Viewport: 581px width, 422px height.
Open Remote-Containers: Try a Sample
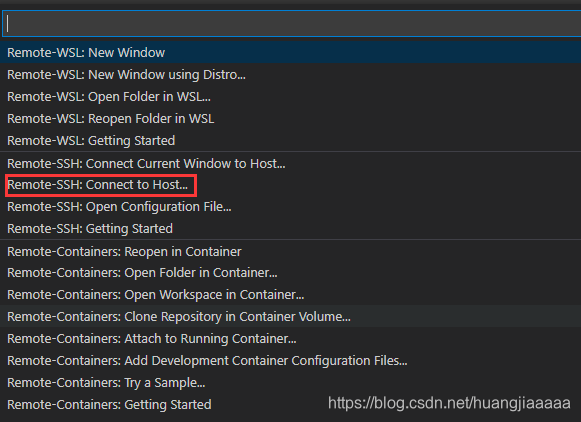pos(290,382)
